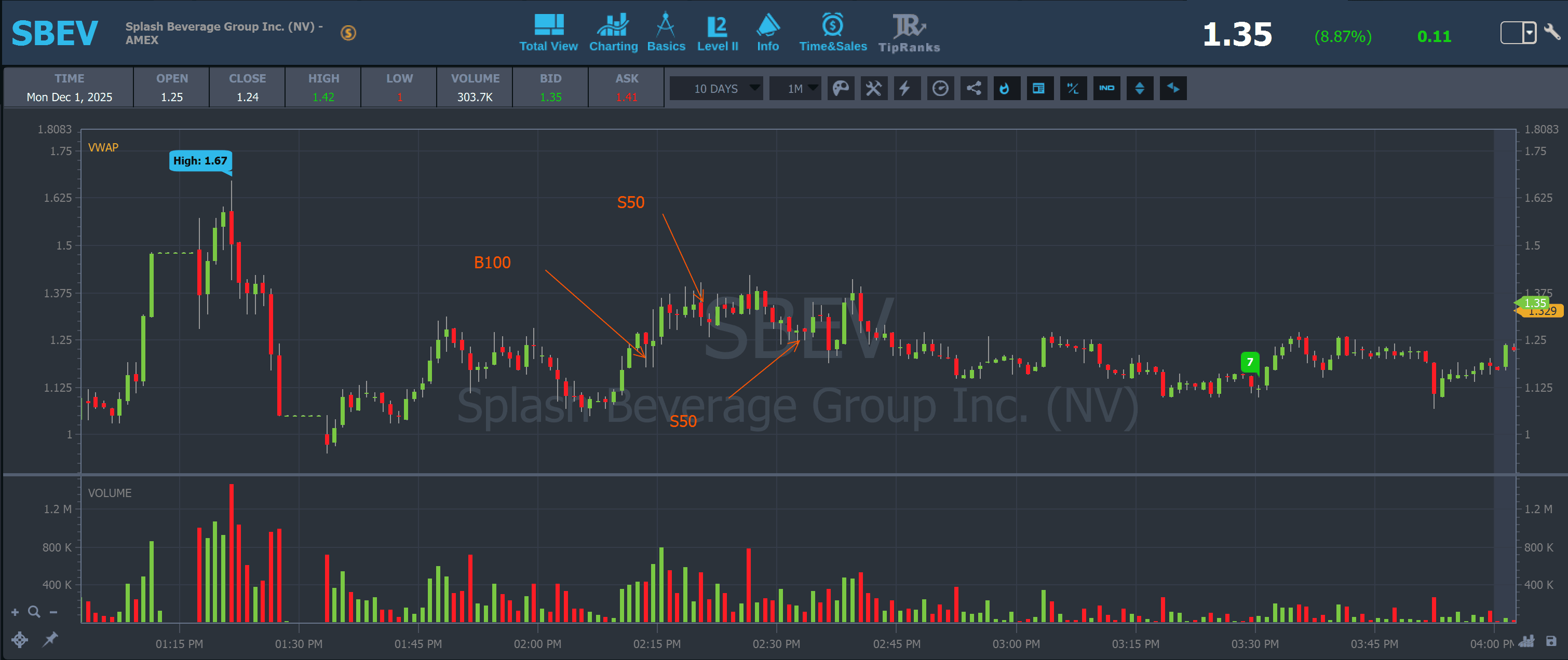Click the zoom in plus button

pyautogui.click(x=15, y=612)
